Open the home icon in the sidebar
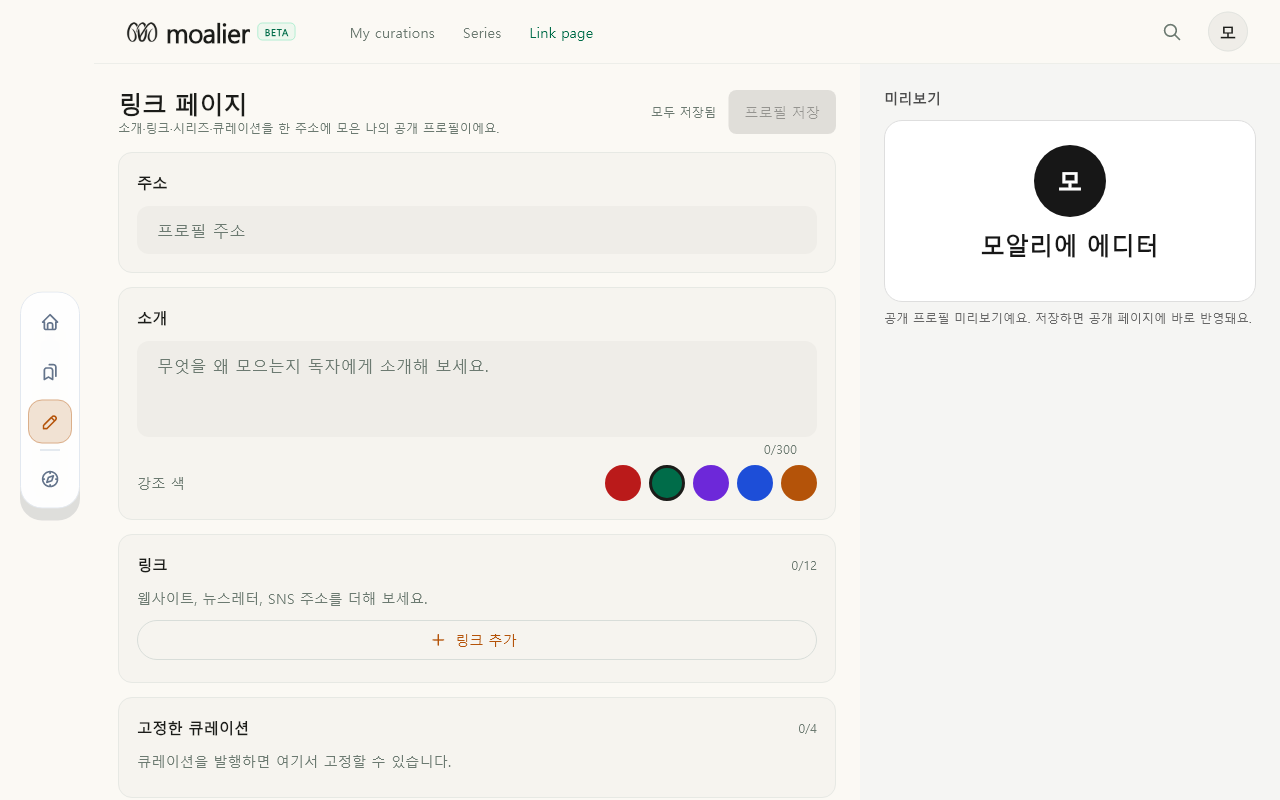This screenshot has height=800, width=1280. [50, 322]
